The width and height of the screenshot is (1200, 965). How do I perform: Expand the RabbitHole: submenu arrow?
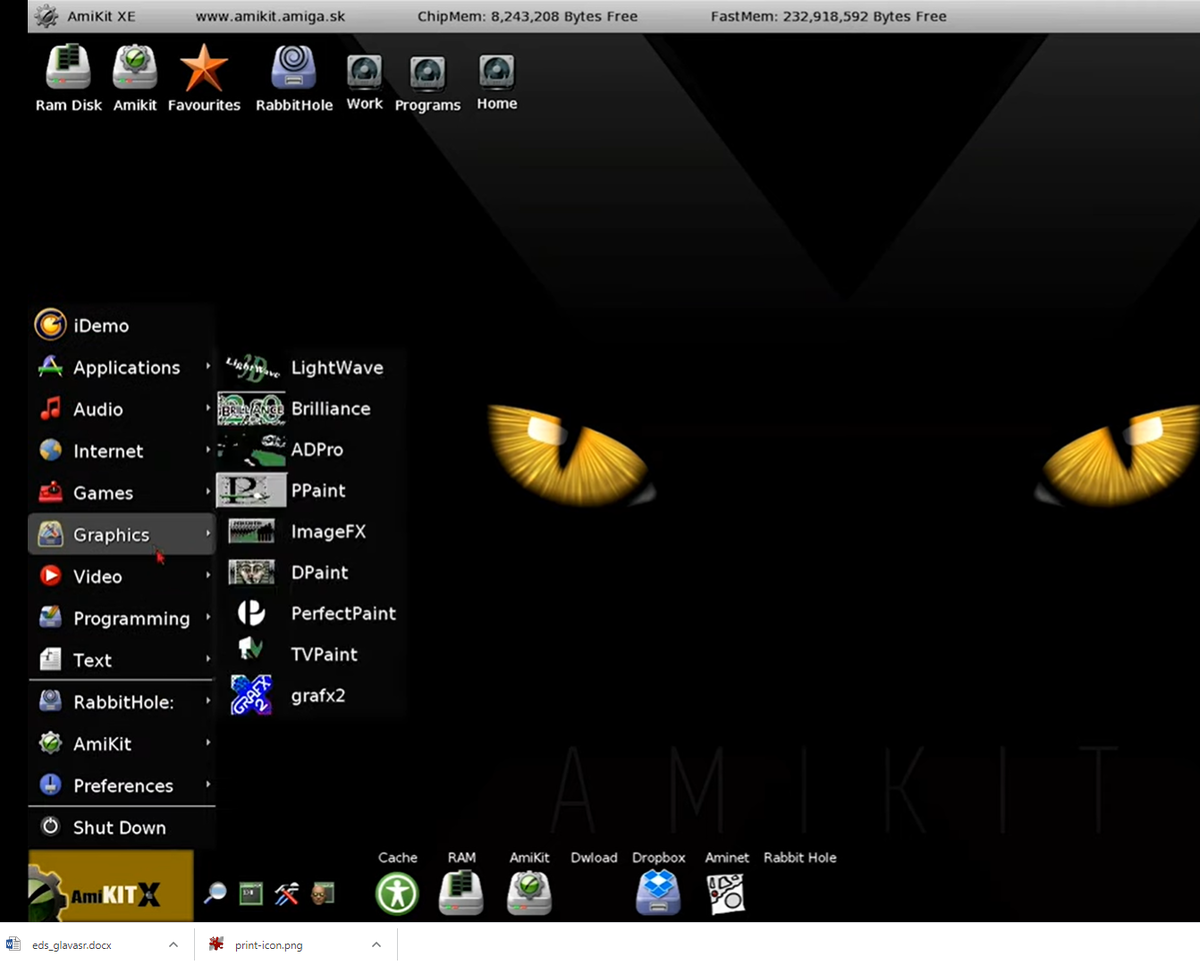[x=208, y=701]
